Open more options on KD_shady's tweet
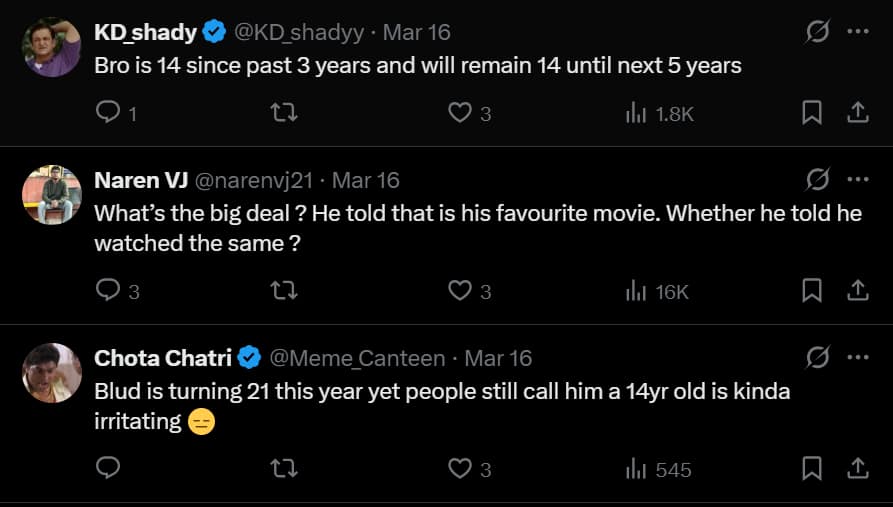893x507 pixels. (x=857, y=32)
